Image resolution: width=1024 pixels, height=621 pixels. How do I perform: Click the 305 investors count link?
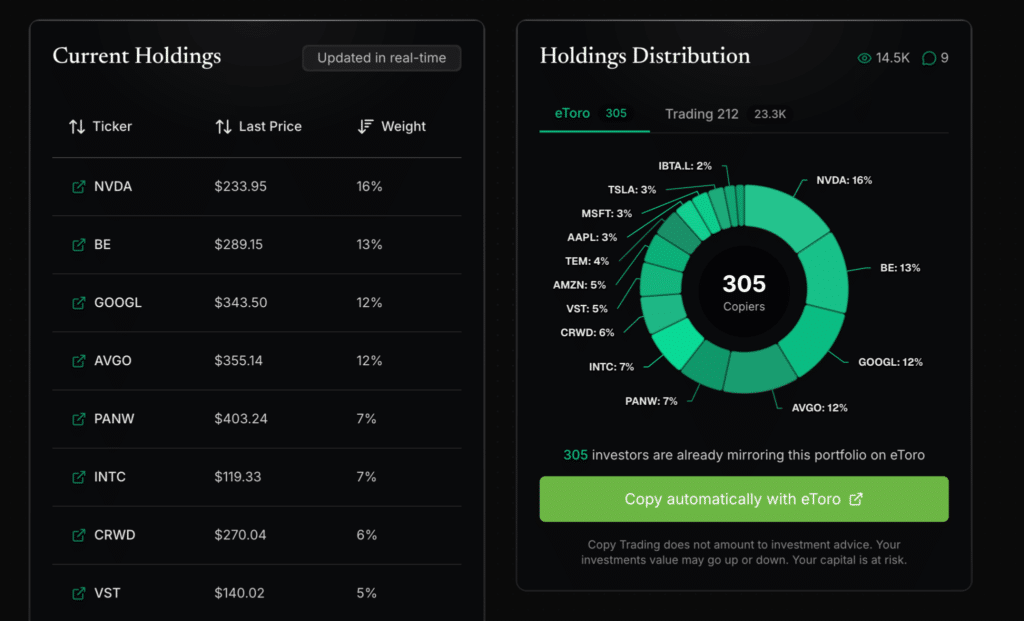click(575, 455)
